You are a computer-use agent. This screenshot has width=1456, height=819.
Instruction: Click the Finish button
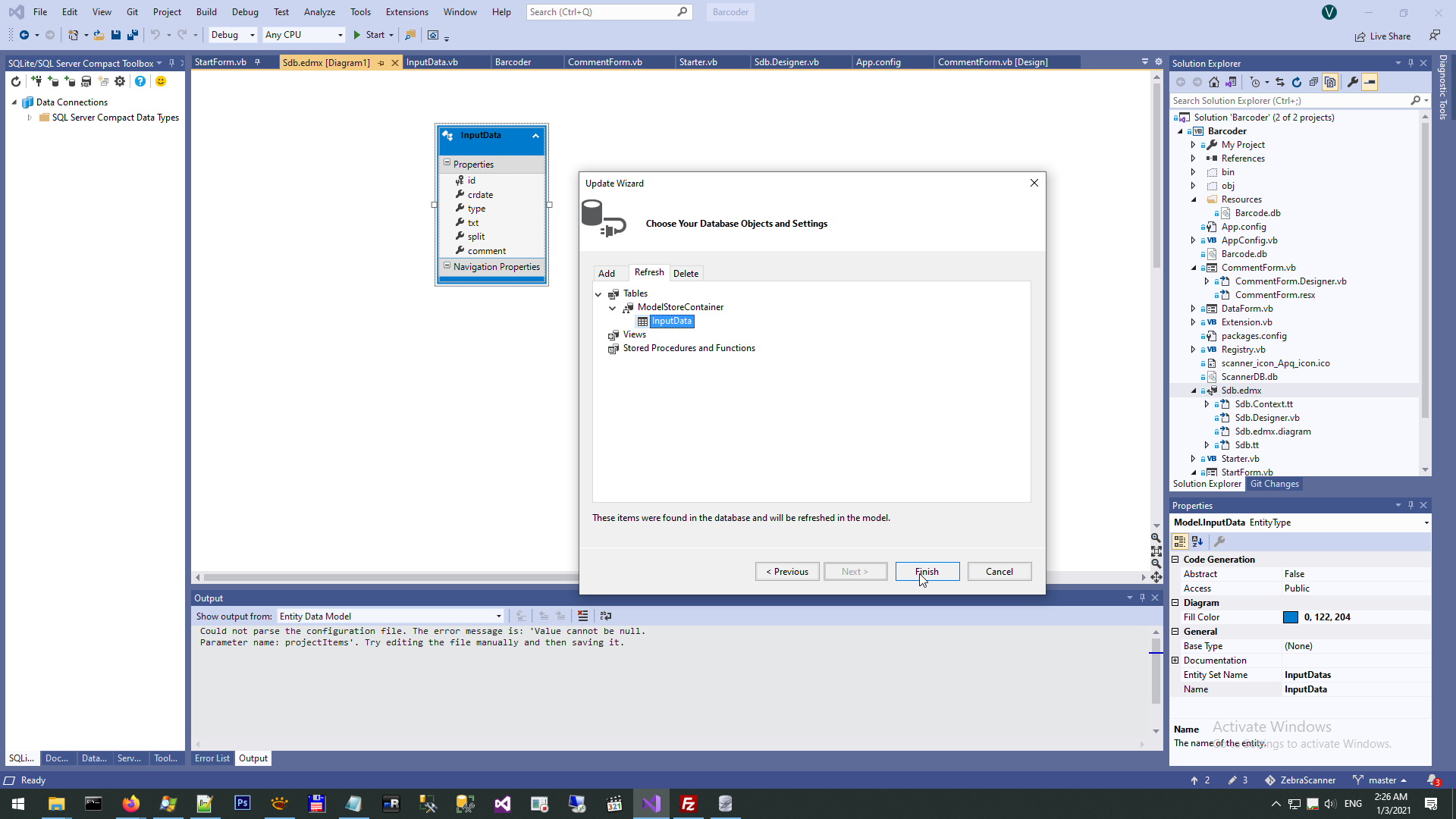point(927,572)
